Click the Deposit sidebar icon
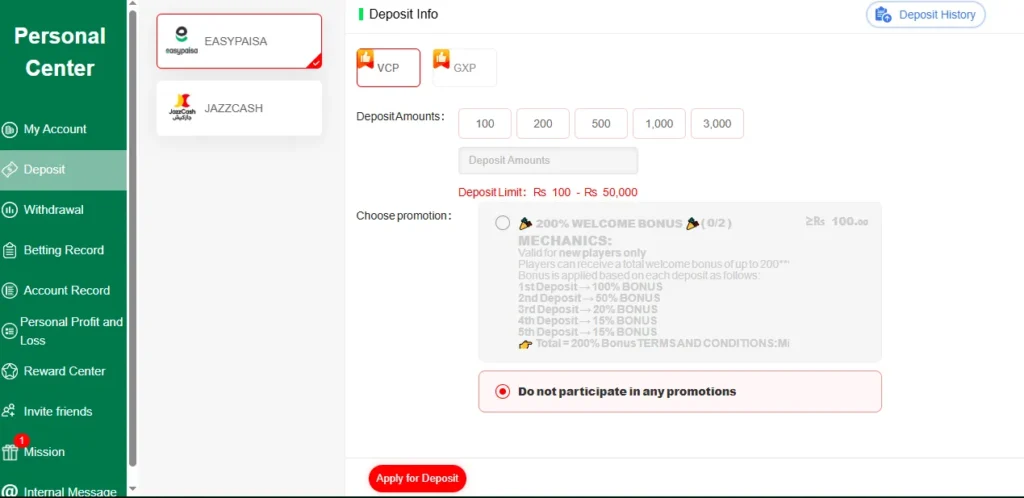The height and width of the screenshot is (498, 1024). tap(10, 170)
